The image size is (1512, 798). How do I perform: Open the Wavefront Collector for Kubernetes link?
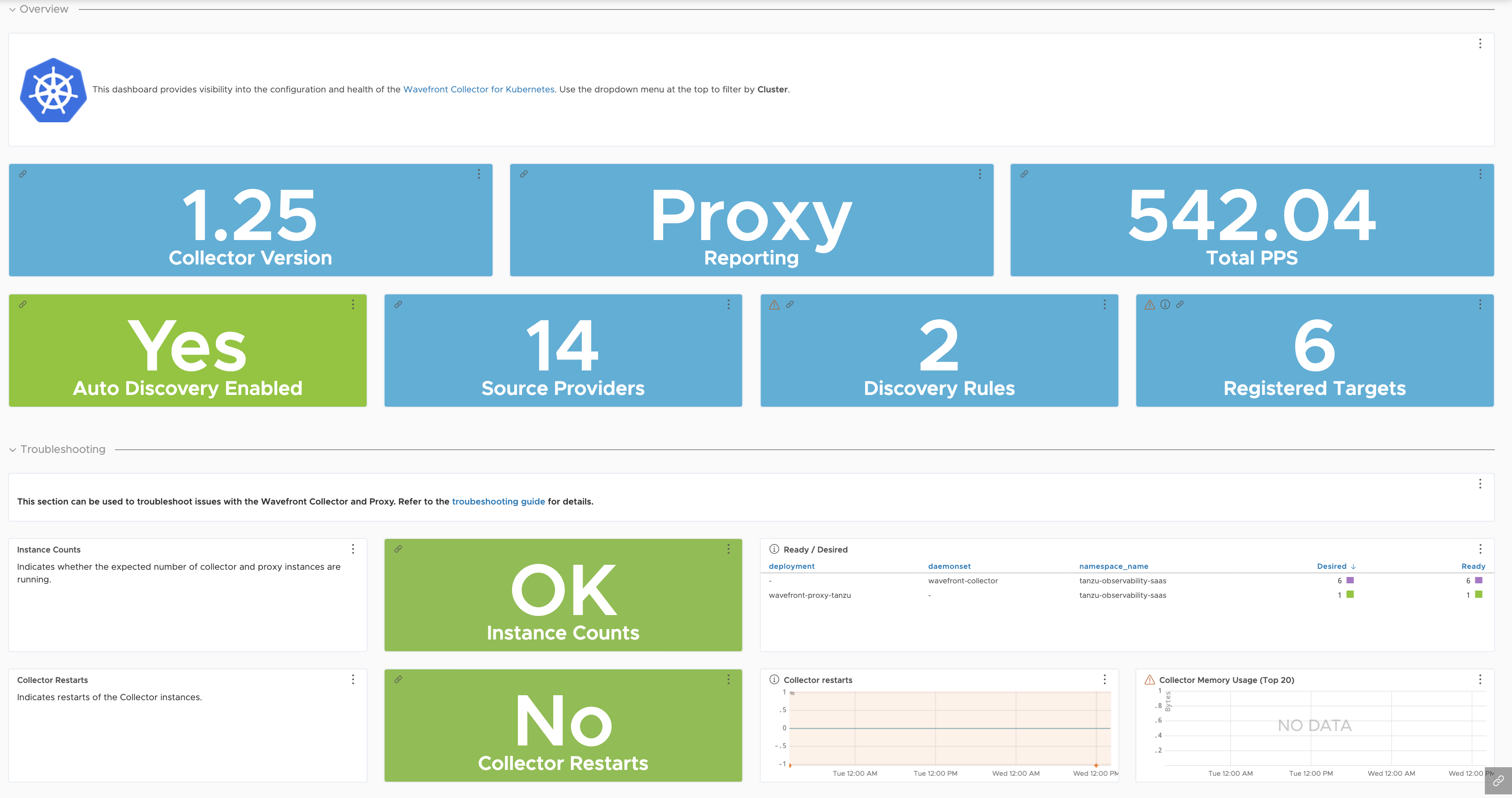[478, 89]
